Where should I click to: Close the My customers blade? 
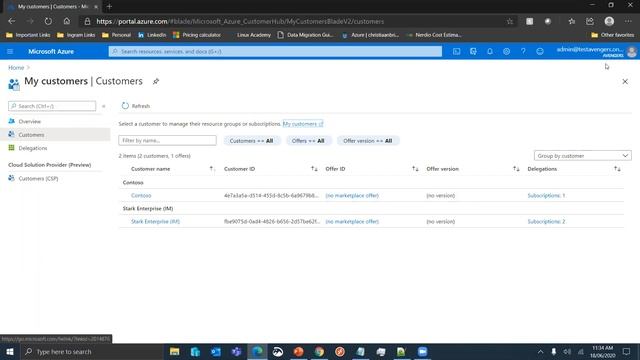click(625, 82)
